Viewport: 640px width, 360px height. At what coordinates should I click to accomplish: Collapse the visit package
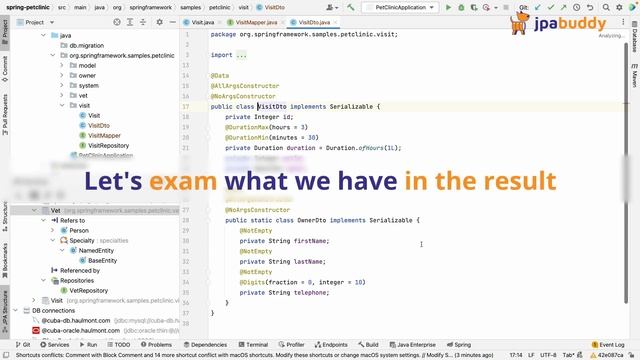pos(62,105)
